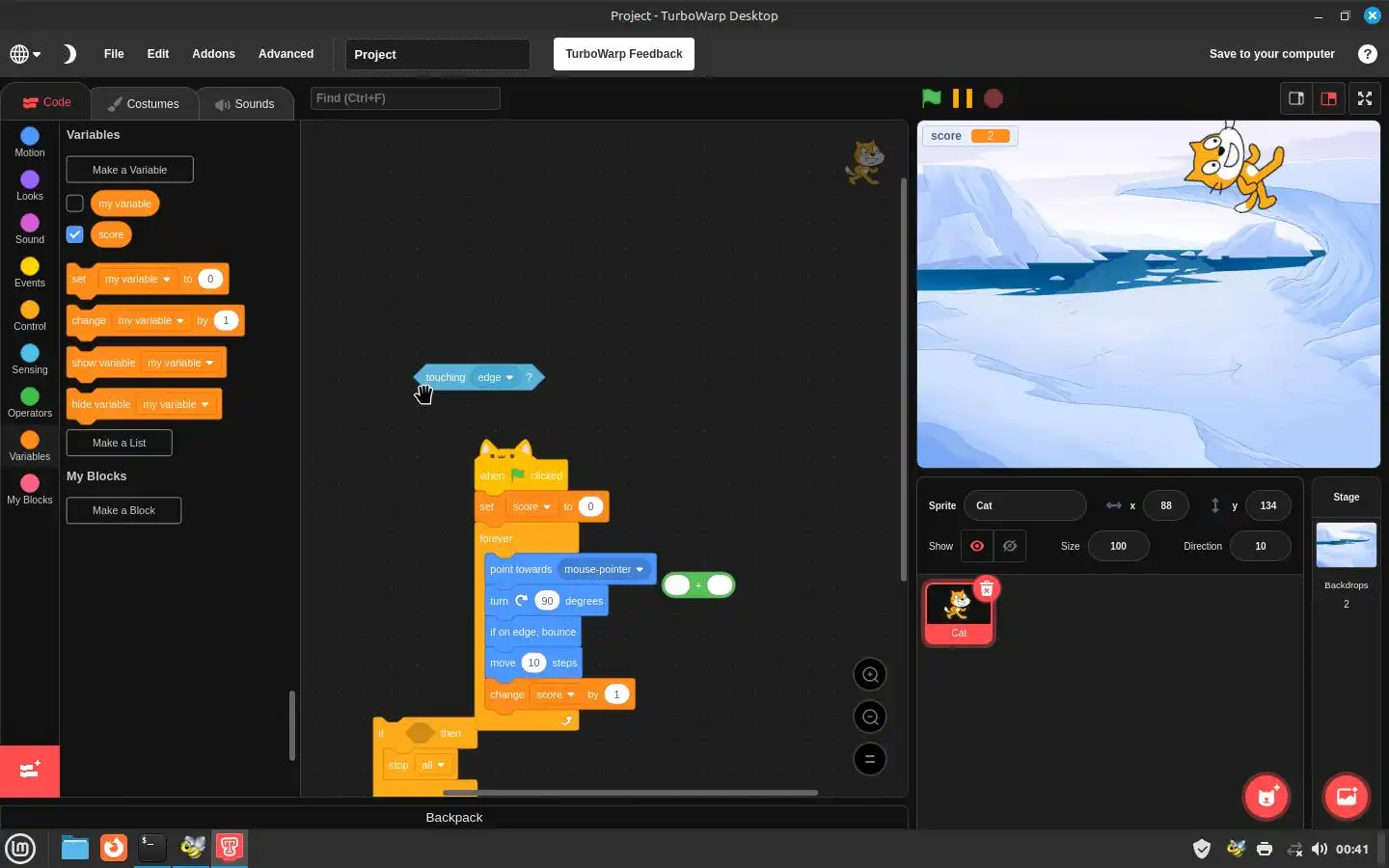Screen dimensions: 1389x868
Task: Select the My Blocks category
Action: tap(30, 489)
